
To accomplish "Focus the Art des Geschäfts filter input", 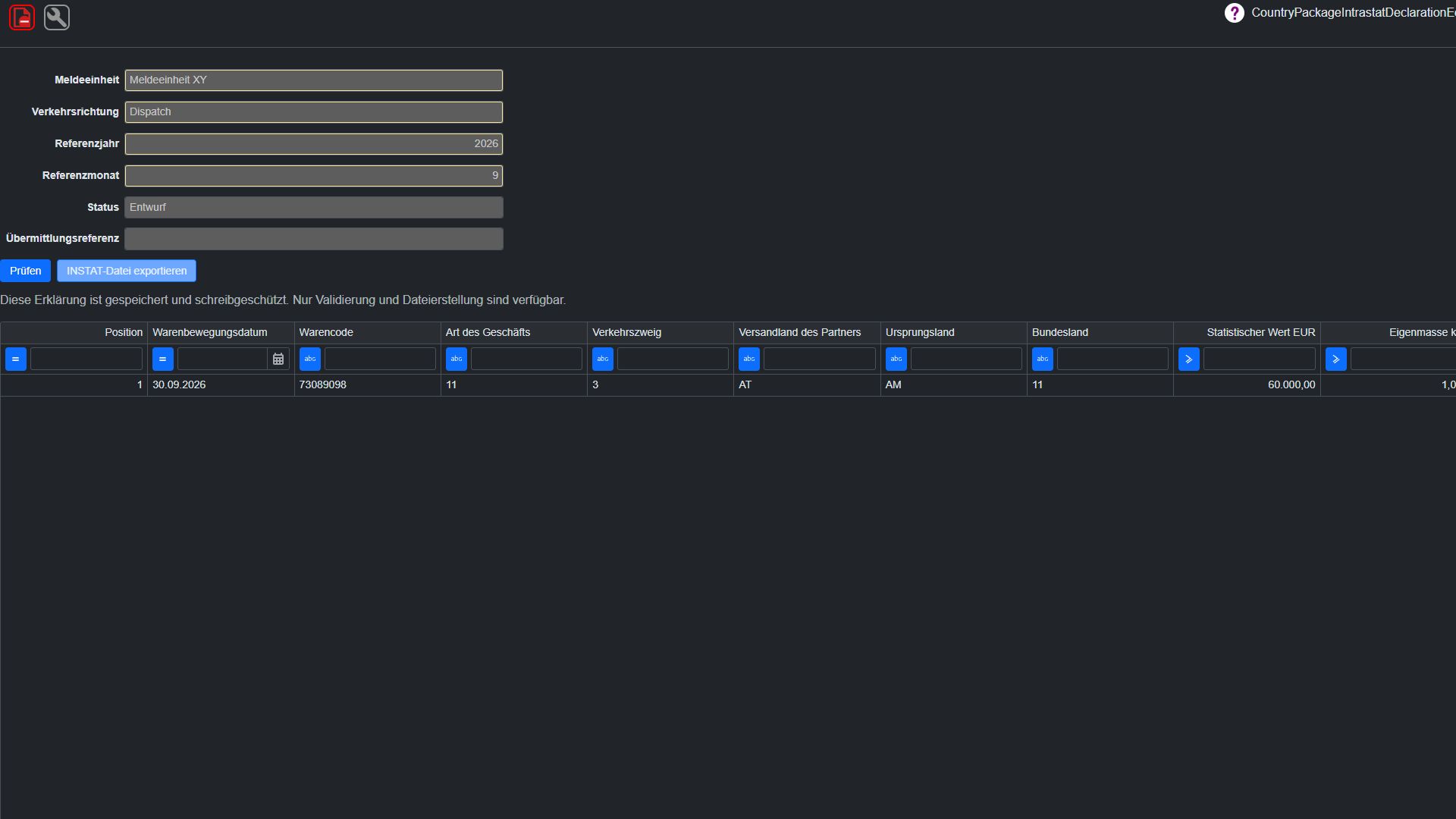I will point(526,359).
